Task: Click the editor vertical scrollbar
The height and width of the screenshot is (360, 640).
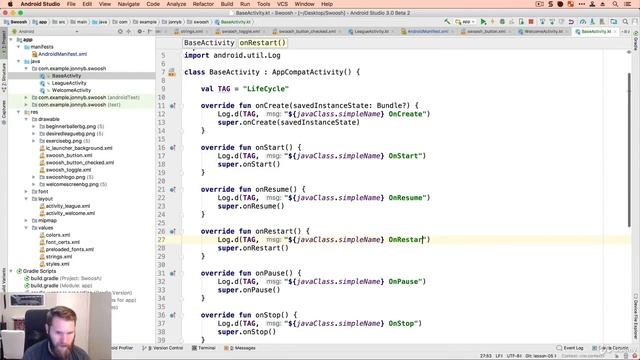Action: tap(629, 151)
